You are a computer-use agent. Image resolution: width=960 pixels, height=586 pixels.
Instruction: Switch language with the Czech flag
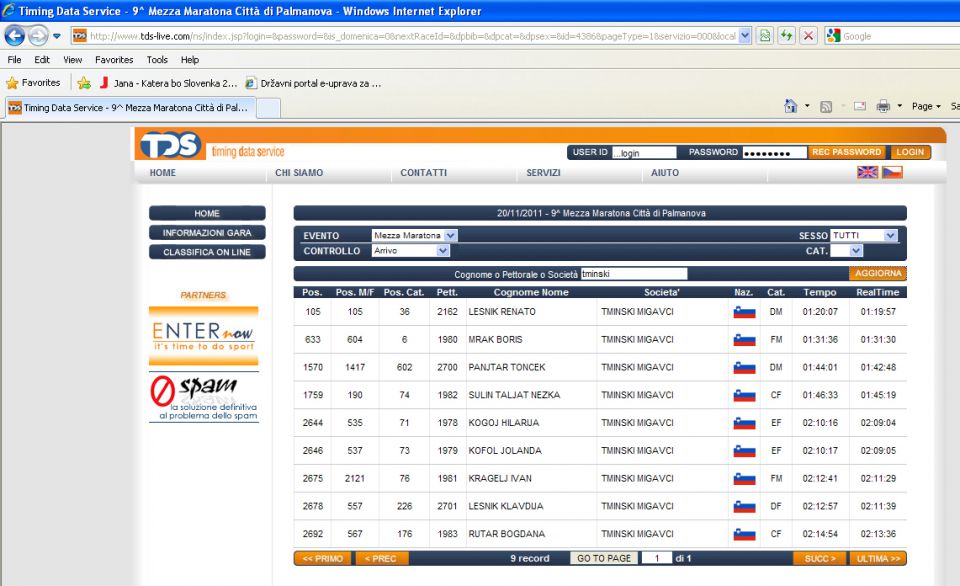(x=892, y=172)
